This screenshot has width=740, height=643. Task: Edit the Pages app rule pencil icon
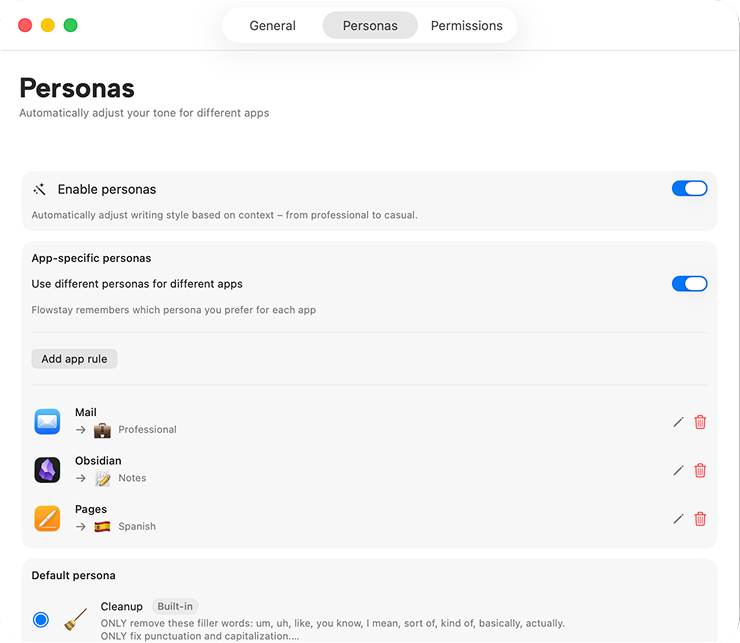click(x=678, y=519)
